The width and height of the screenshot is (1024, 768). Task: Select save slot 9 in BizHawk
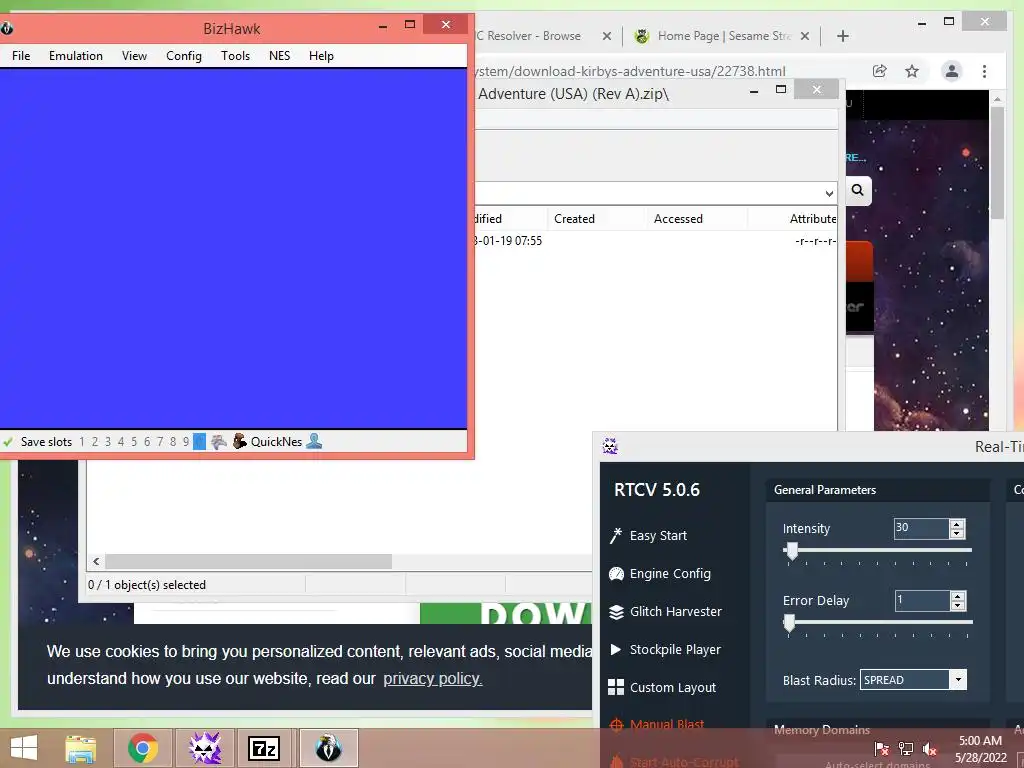point(186,442)
